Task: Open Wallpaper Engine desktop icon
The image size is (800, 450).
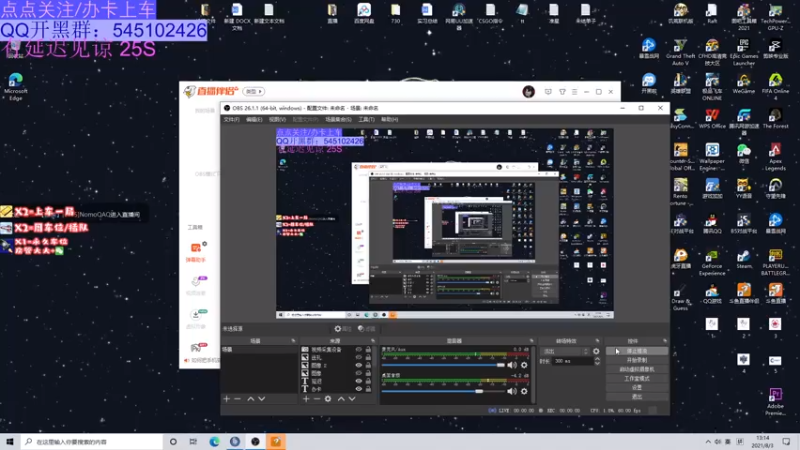Action: pyautogui.click(x=712, y=157)
